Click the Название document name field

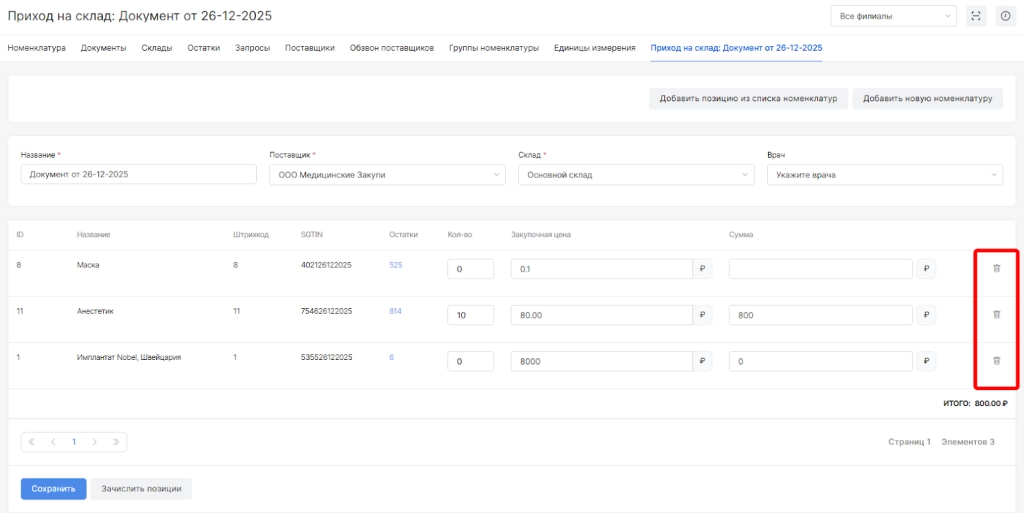(138, 175)
